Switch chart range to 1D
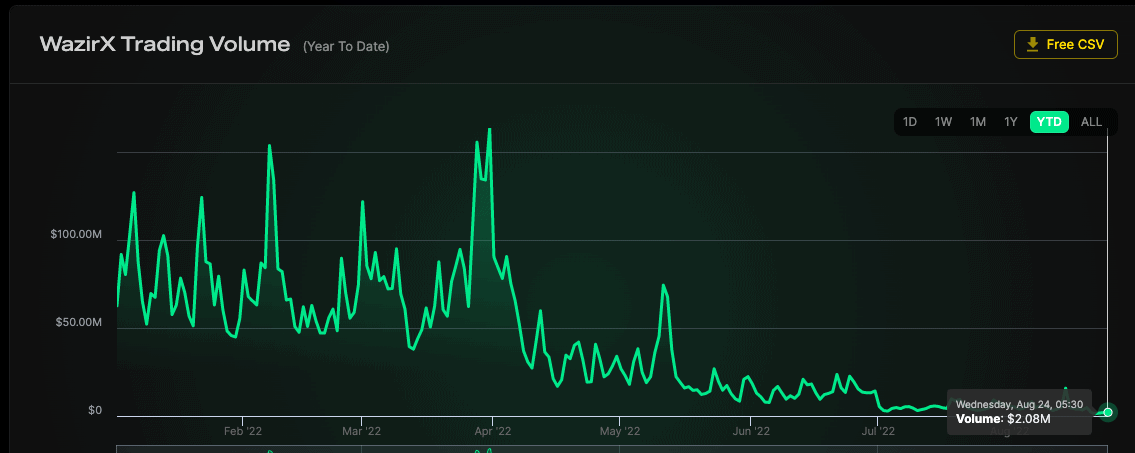1135x453 pixels. [x=910, y=122]
